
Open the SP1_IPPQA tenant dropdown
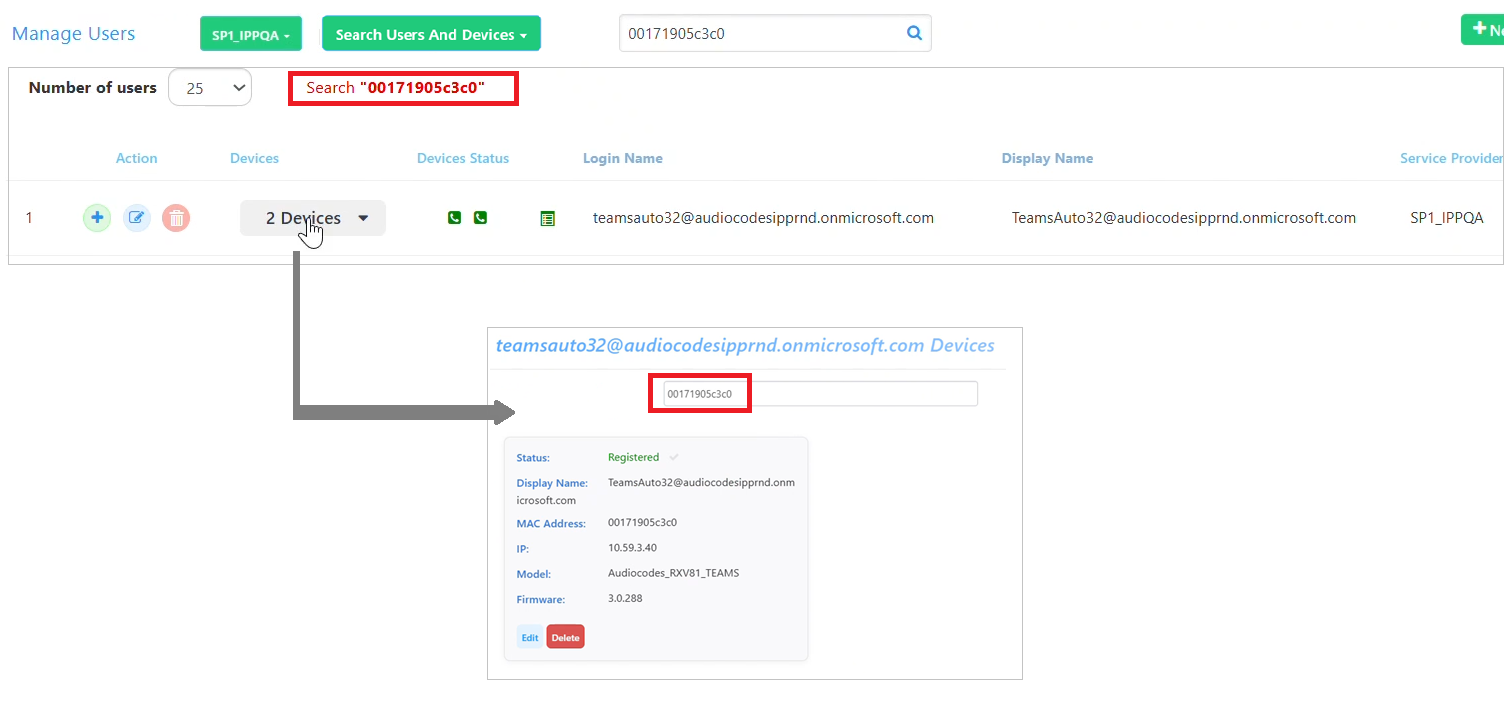coord(250,34)
